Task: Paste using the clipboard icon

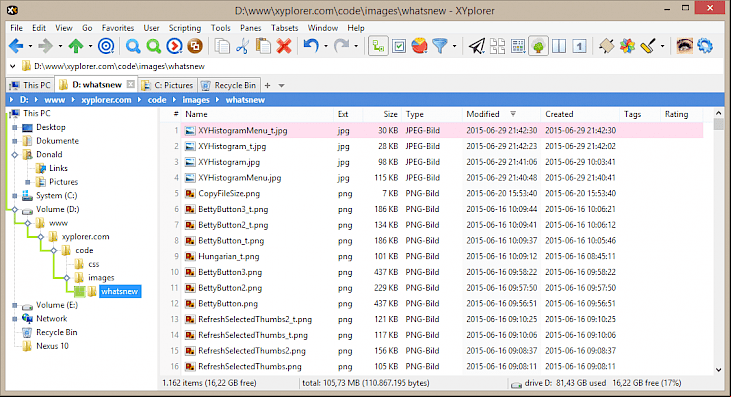Action: [x=263, y=46]
